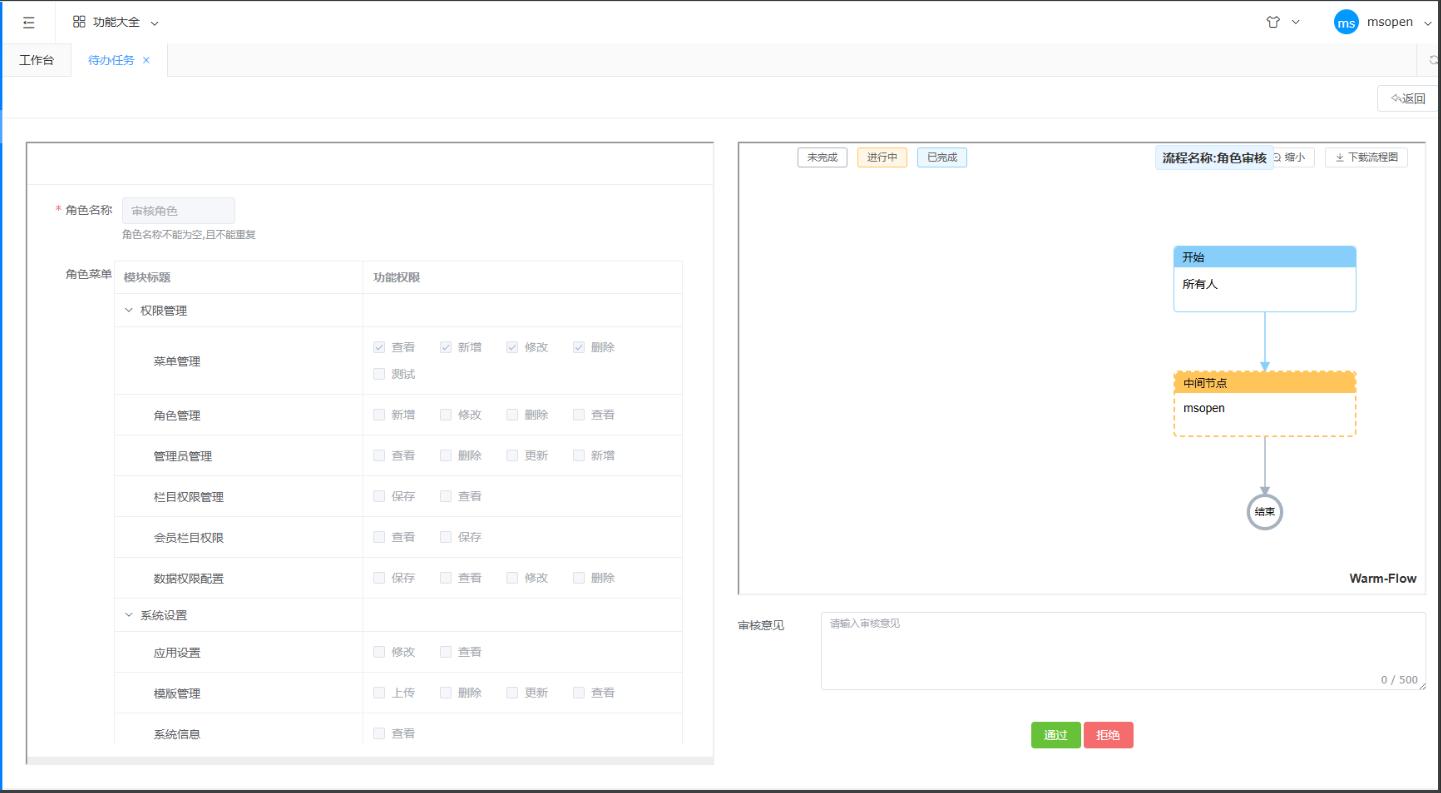
Task: Click the refresh icon at tab bar right
Action: (1434, 61)
